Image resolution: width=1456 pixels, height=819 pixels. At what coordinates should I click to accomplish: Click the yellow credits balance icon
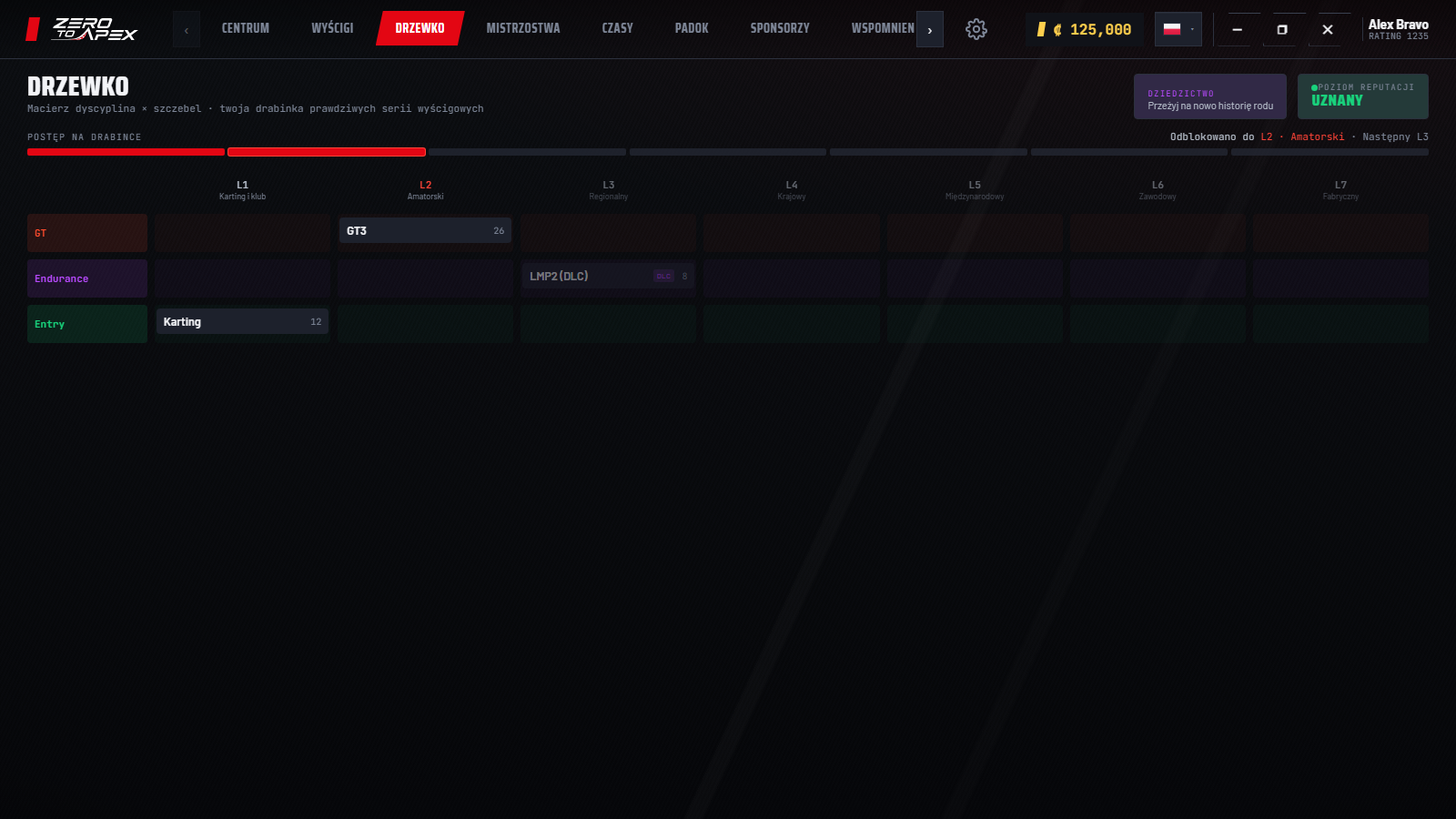(x=1041, y=29)
